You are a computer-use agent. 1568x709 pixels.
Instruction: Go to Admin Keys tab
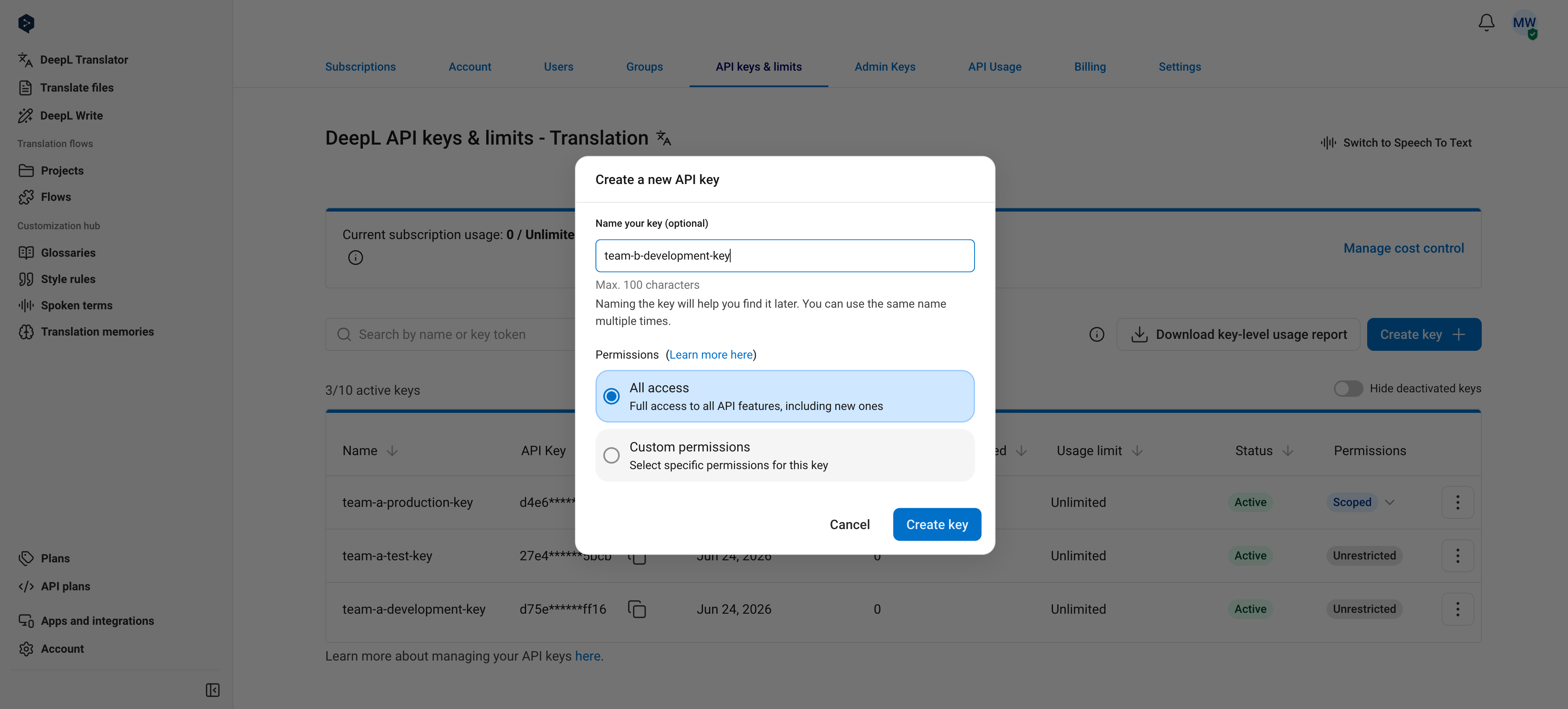(885, 67)
